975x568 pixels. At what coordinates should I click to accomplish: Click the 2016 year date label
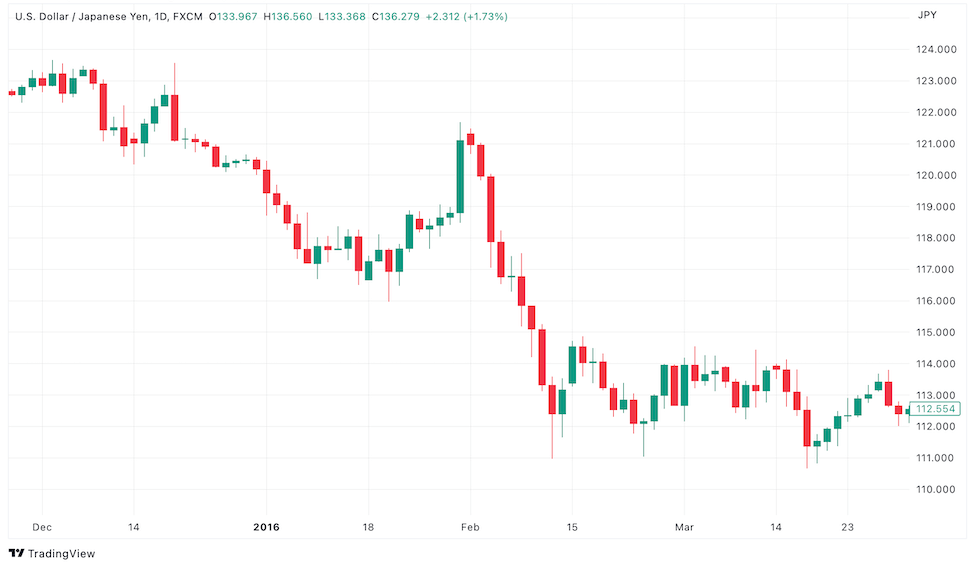coord(266,526)
